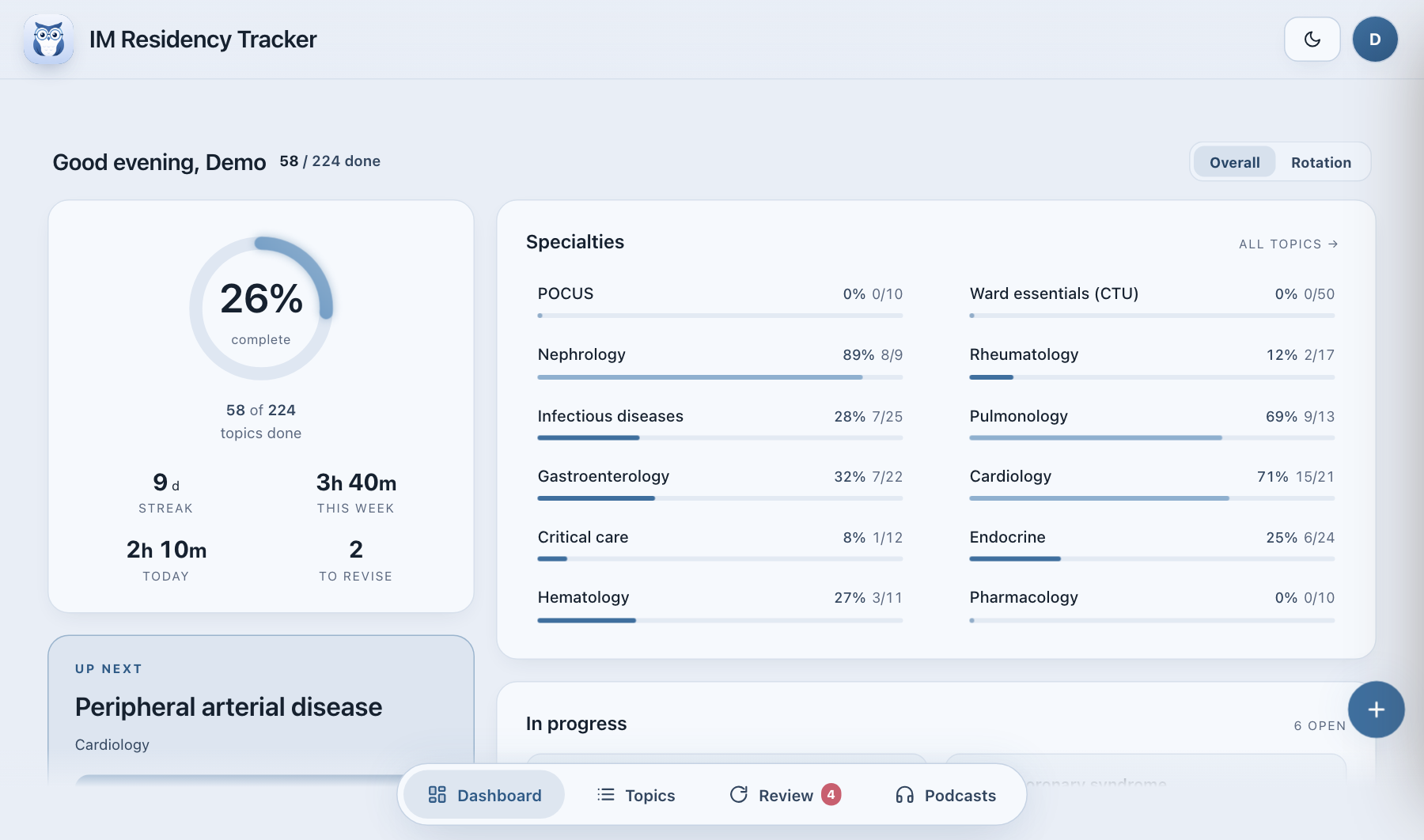
Task: Open the Peripheral arterial disease card
Action: 261,709
